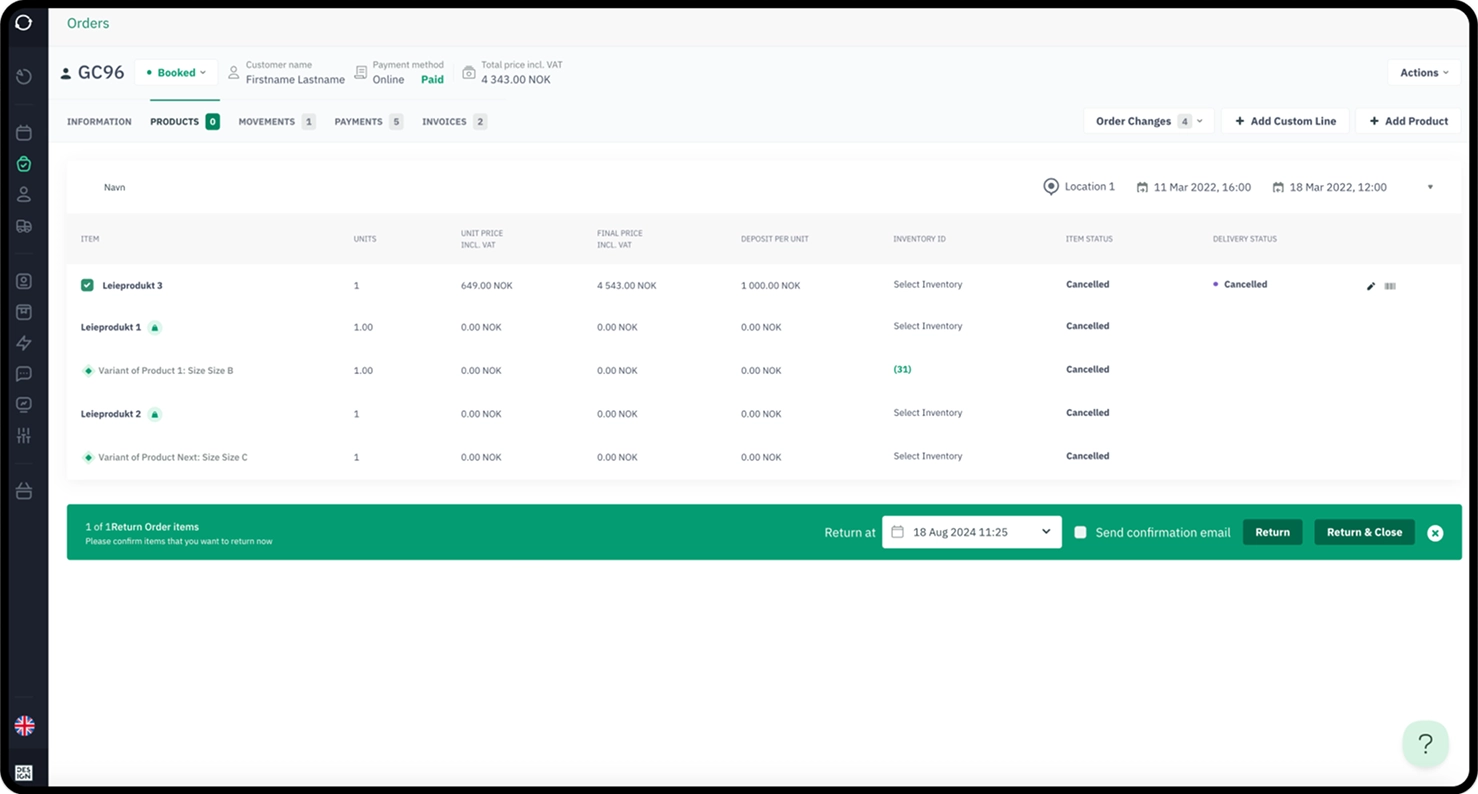The width and height of the screenshot is (1478, 794).
Task: Open the customers person icon in sidebar
Action: pyautogui.click(x=24, y=195)
